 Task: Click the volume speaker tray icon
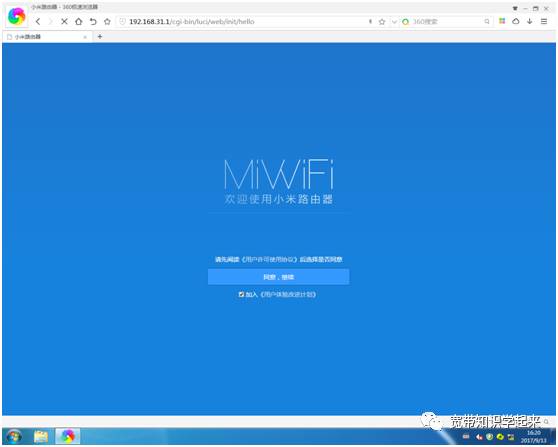coord(479,437)
